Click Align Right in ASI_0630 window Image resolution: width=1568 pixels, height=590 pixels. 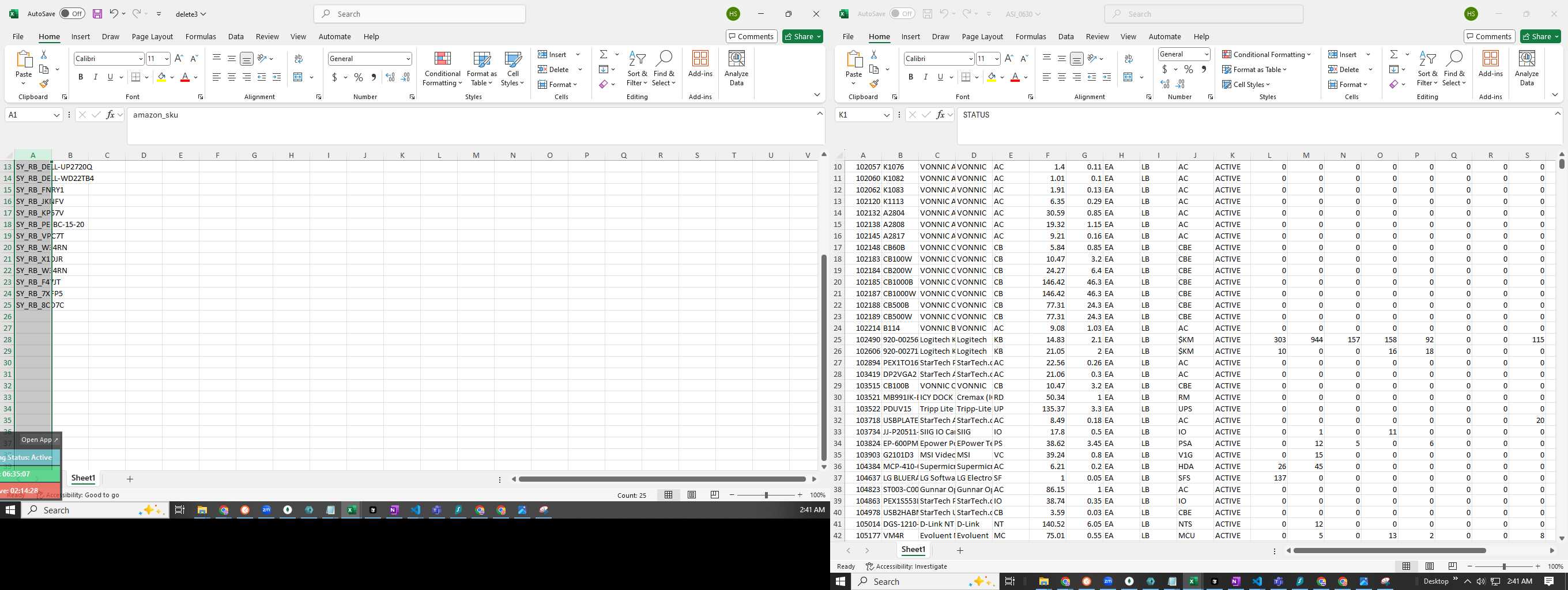pyautogui.click(x=1076, y=77)
